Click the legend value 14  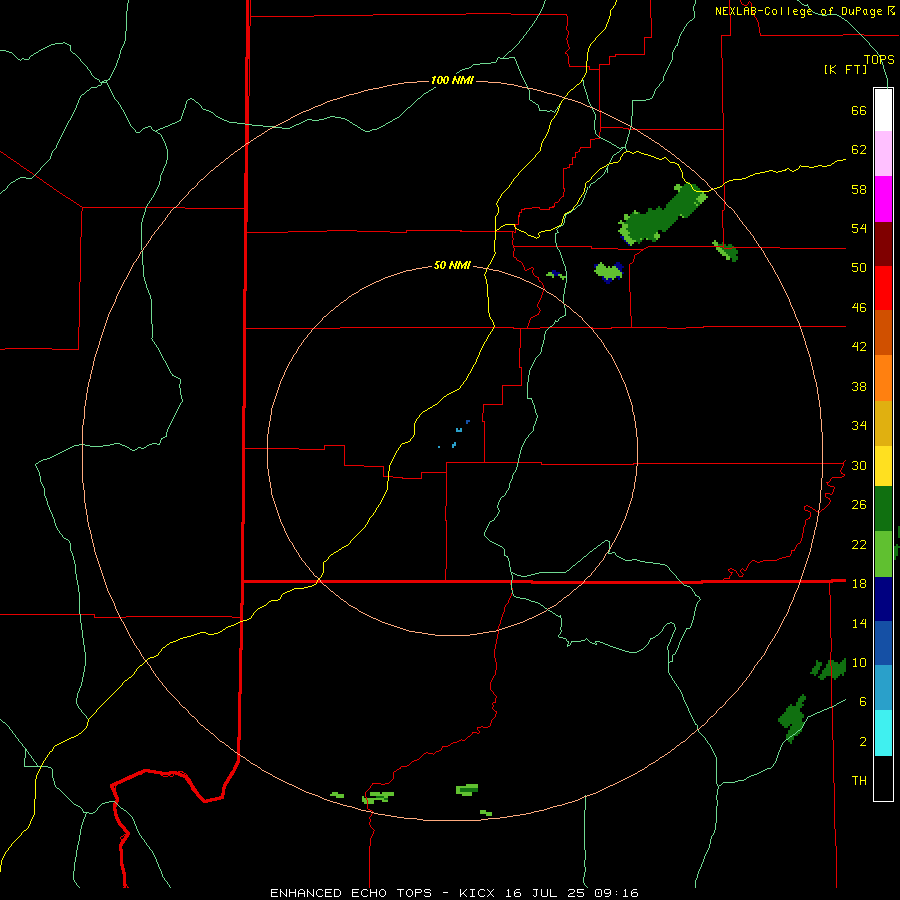pos(859,623)
